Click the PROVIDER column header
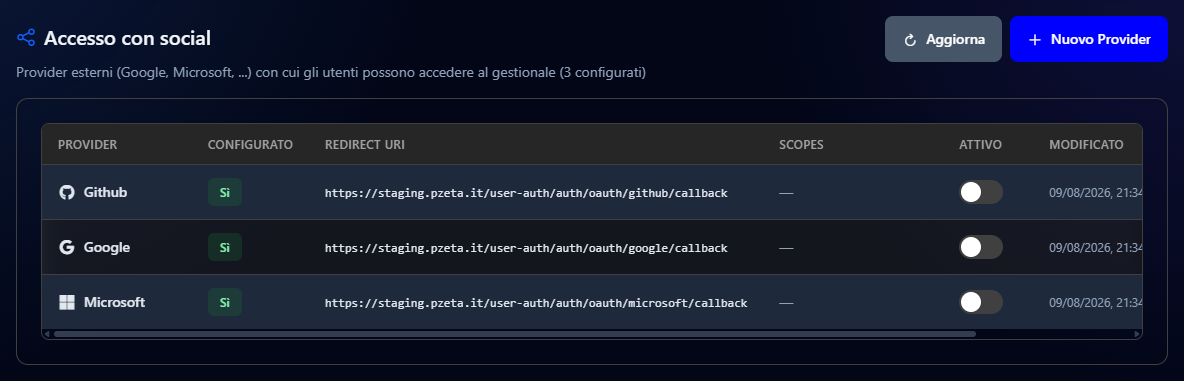The width and height of the screenshot is (1184, 381). pos(88,144)
